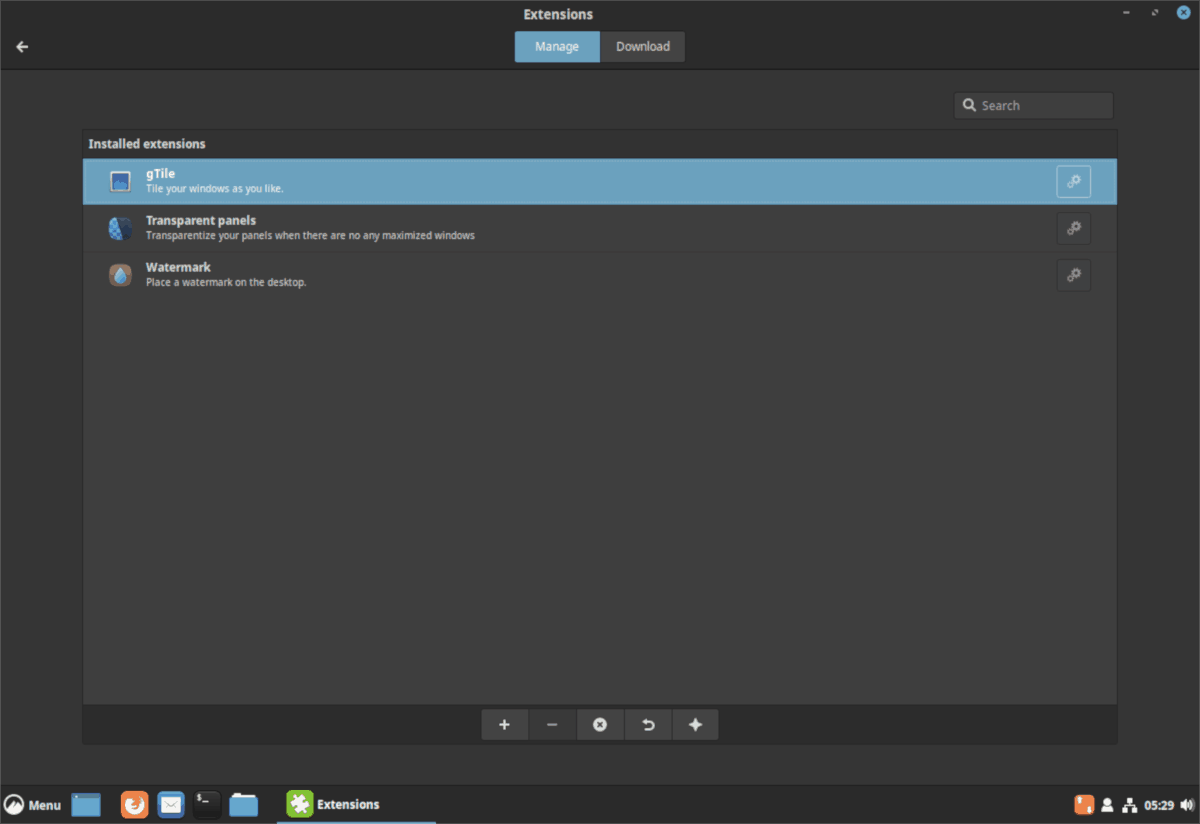This screenshot has height=824, width=1200.
Task: Click the plus button to add extension
Action: tap(504, 724)
